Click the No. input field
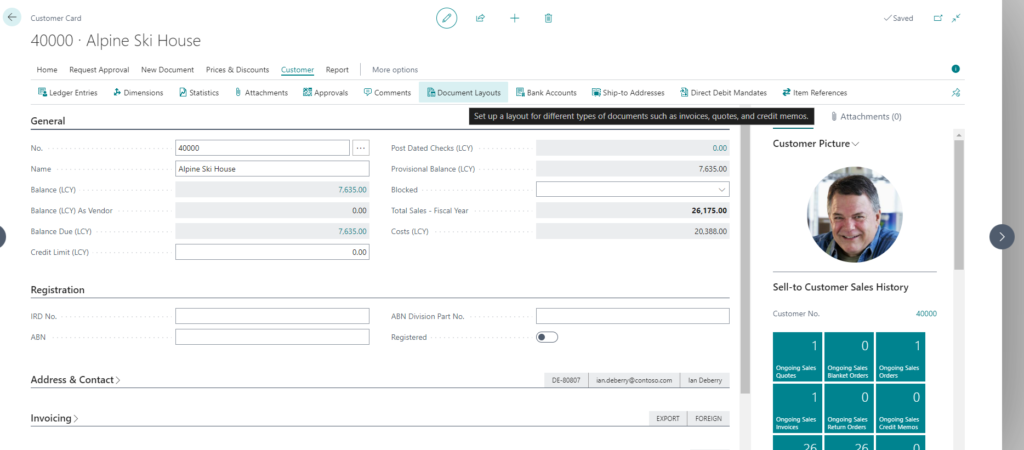Screen dimensions: 1024x450 pos(263,148)
